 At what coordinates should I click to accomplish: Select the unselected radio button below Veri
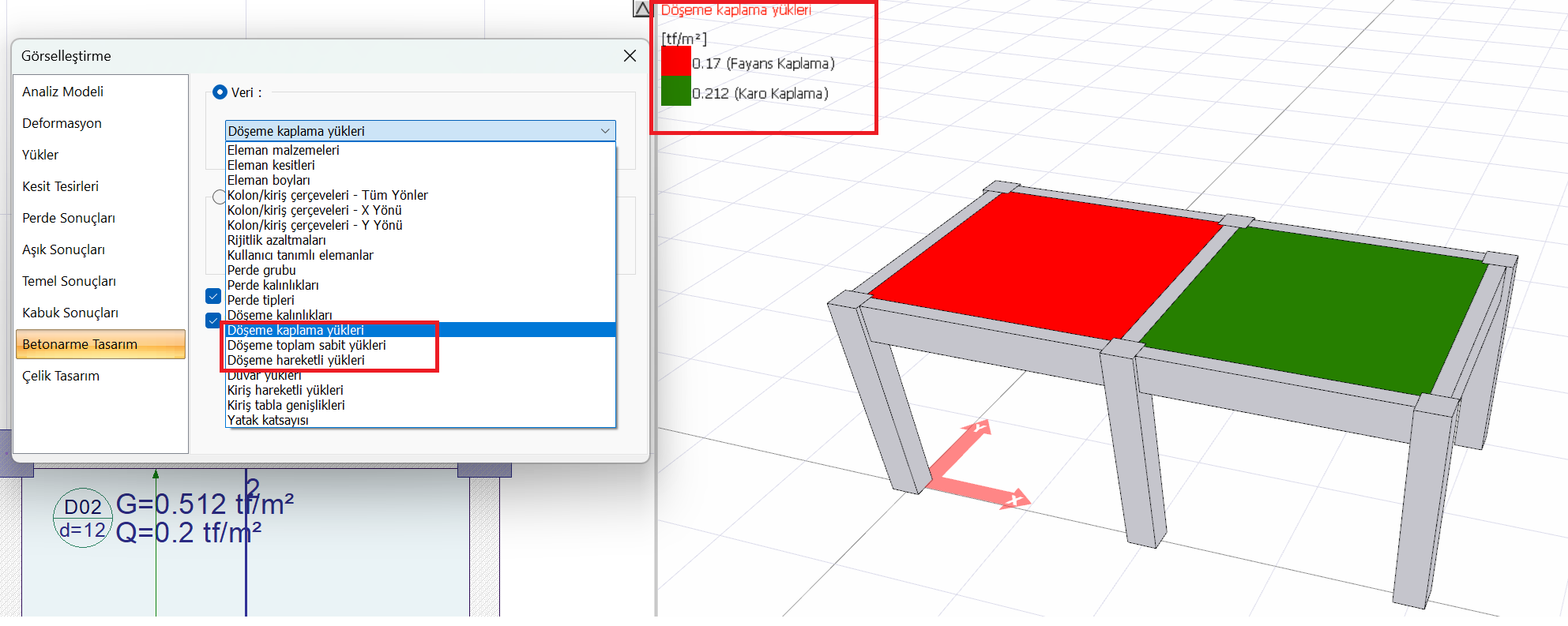tap(219, 197)
